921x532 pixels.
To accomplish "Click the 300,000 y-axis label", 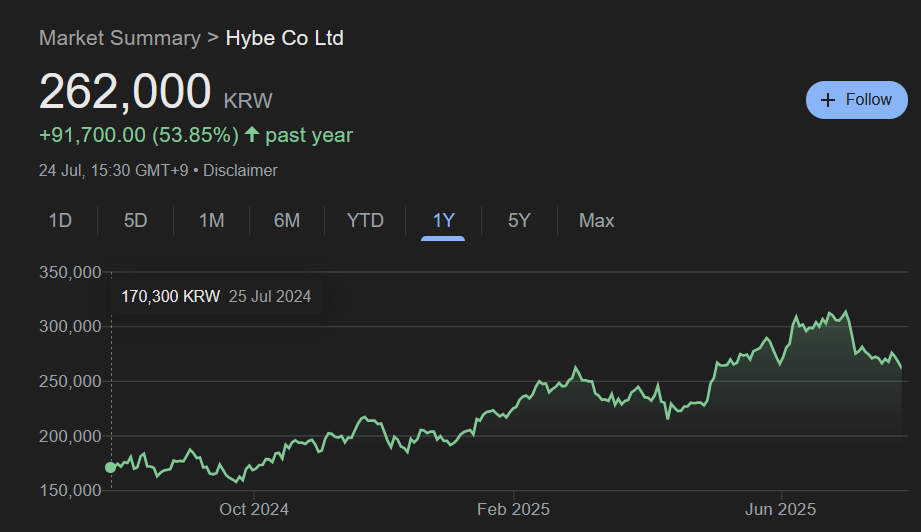I will point(70,326).
